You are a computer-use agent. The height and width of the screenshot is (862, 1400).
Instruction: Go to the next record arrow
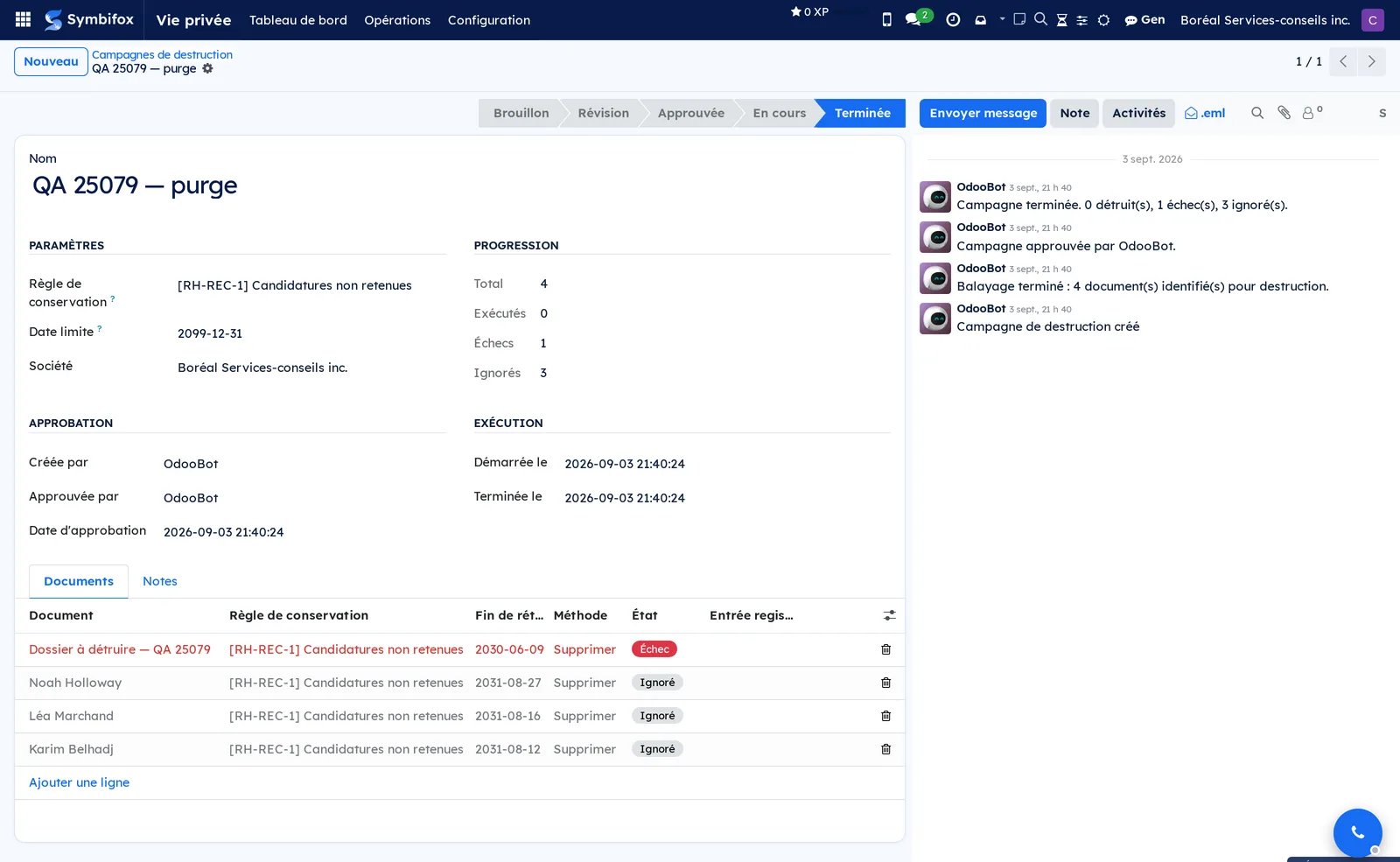(x=1371, y=61)
